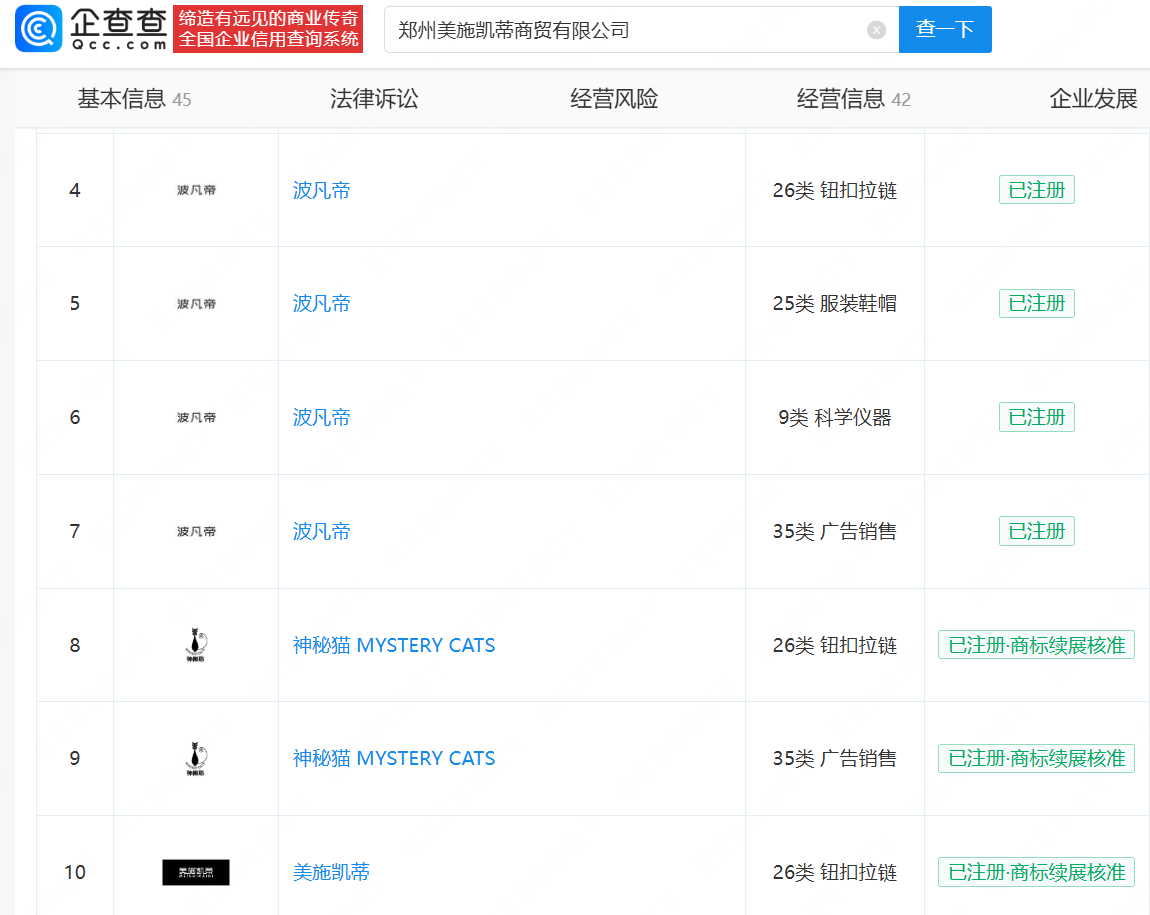Click the 已注册 status tag in row 5
Viewport: 1150px width, 915px height.
click(x=1036, y=304)
